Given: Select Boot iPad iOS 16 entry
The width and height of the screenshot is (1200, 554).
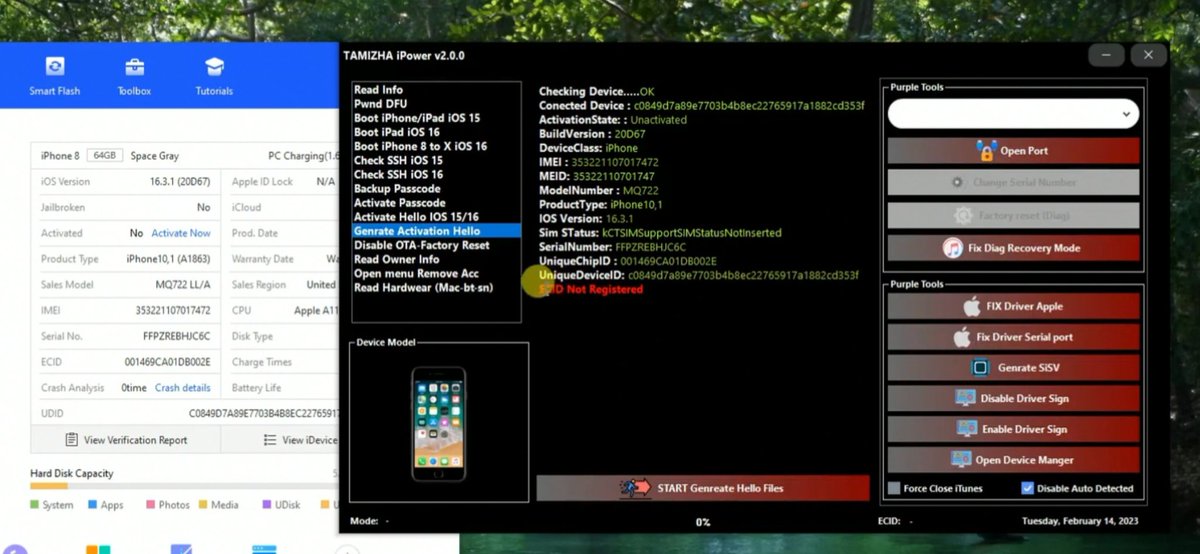Looking at the screenshot, I should pyautogui.click(x=436, y=132).
